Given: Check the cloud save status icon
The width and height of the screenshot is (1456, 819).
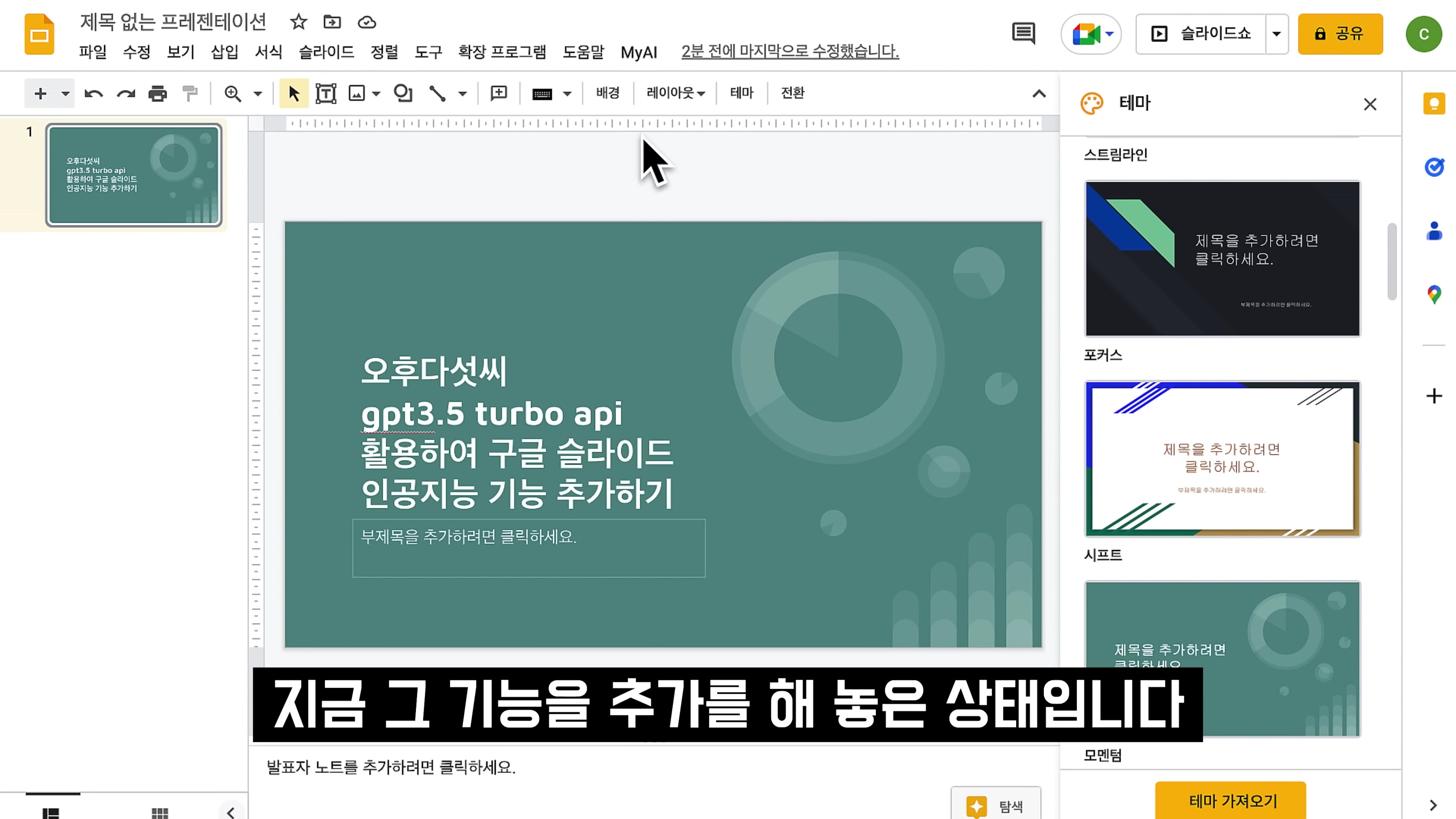Looking at the screenshot, I should [367, 22].
